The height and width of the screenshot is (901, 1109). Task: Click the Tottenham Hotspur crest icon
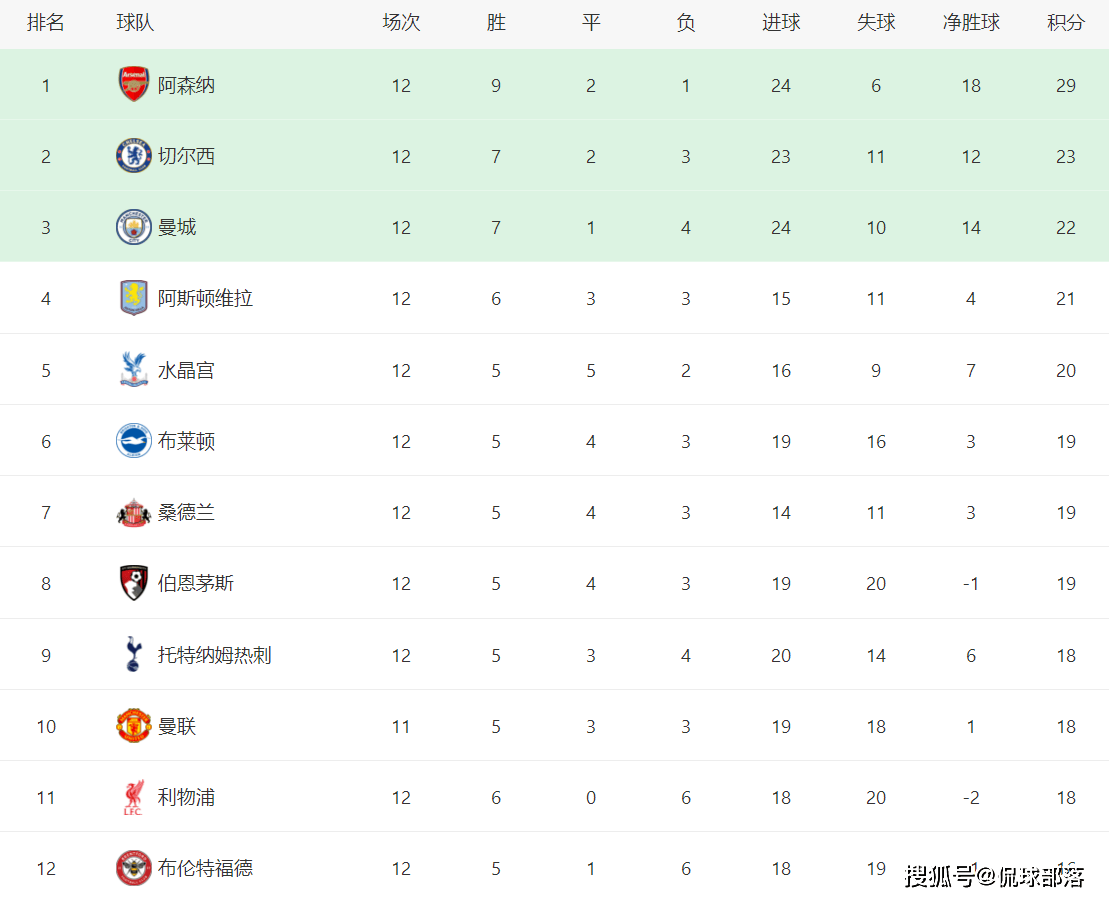pyautogui.click(x=133, y=655)
